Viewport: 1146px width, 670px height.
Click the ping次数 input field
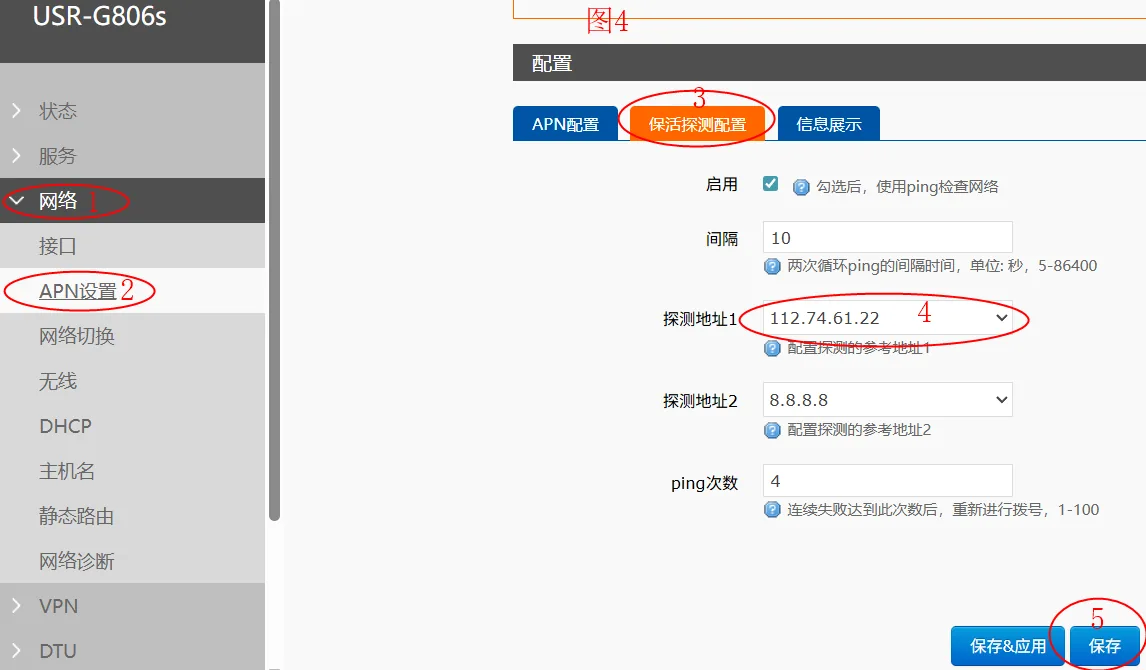887,481
